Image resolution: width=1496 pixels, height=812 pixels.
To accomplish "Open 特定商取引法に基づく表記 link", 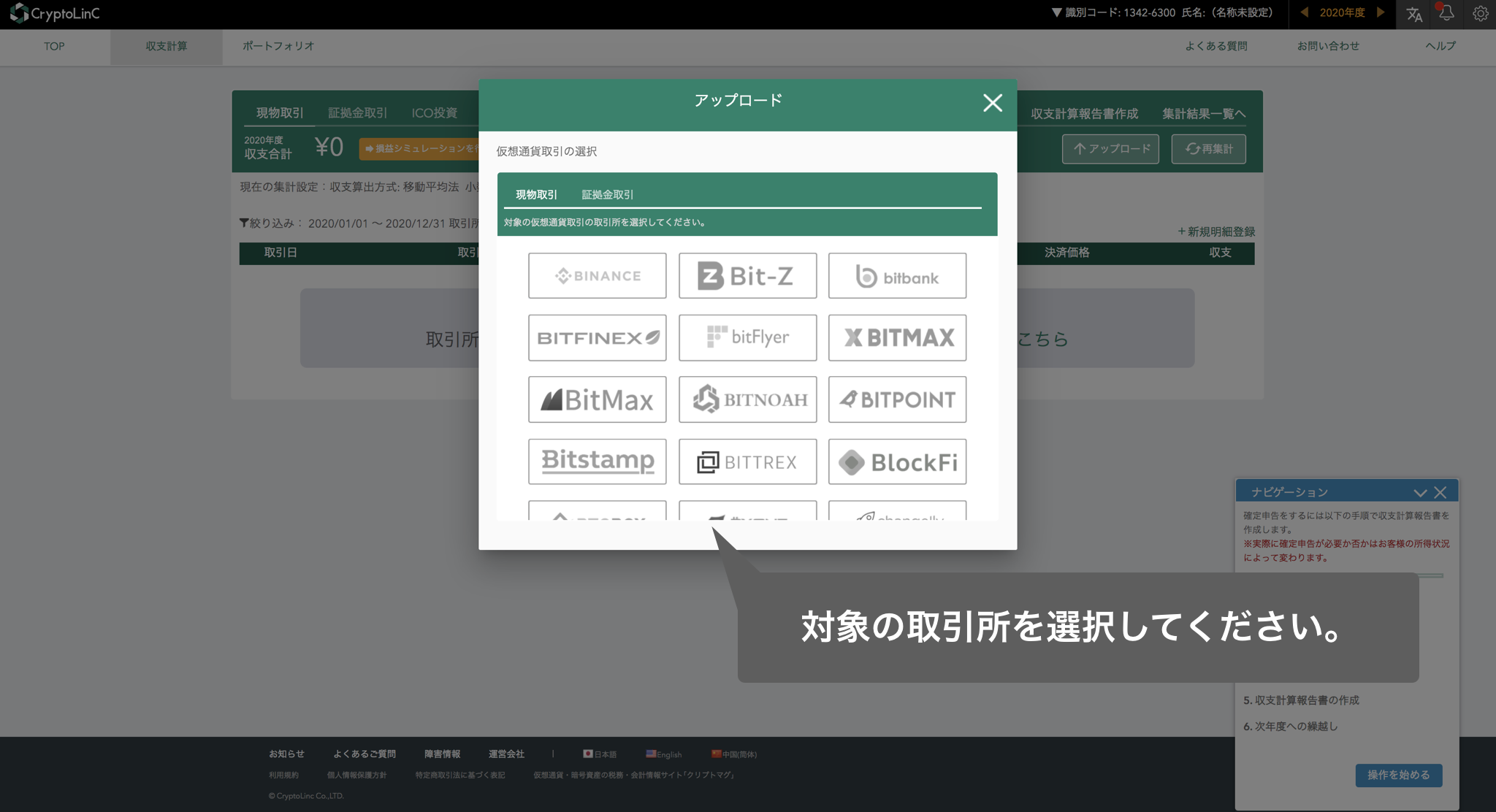I will (460, 775).
